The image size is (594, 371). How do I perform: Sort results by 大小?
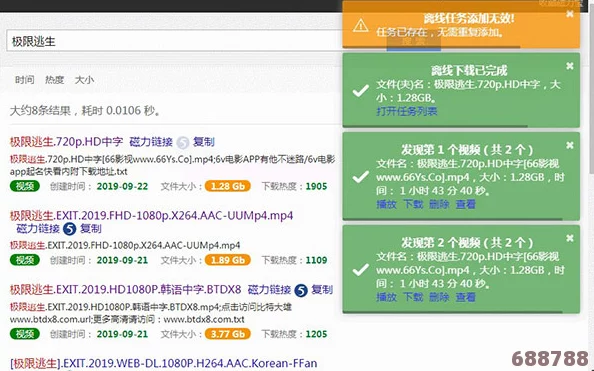[x=84, y=80]
